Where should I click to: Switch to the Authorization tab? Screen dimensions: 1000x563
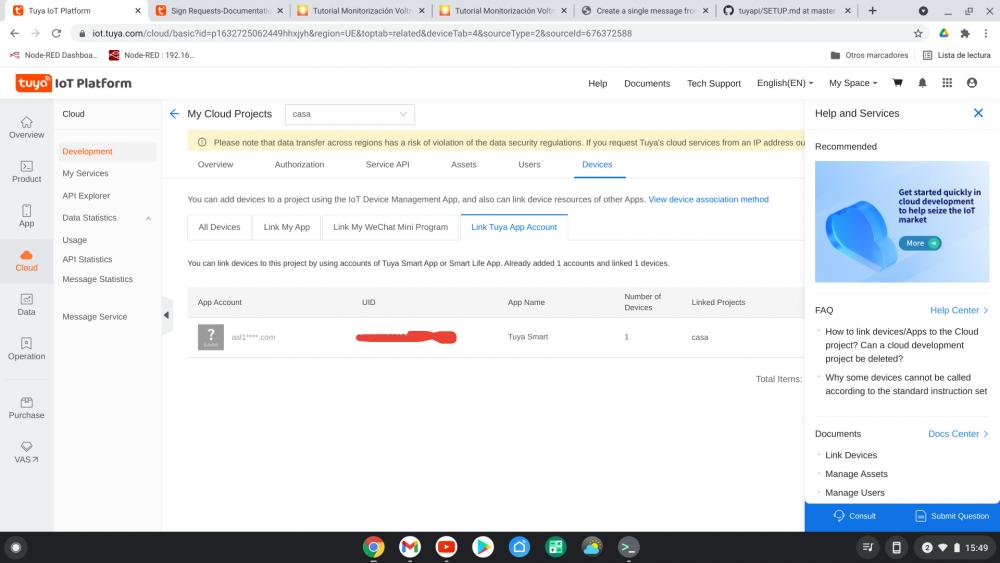click(299, 165)
